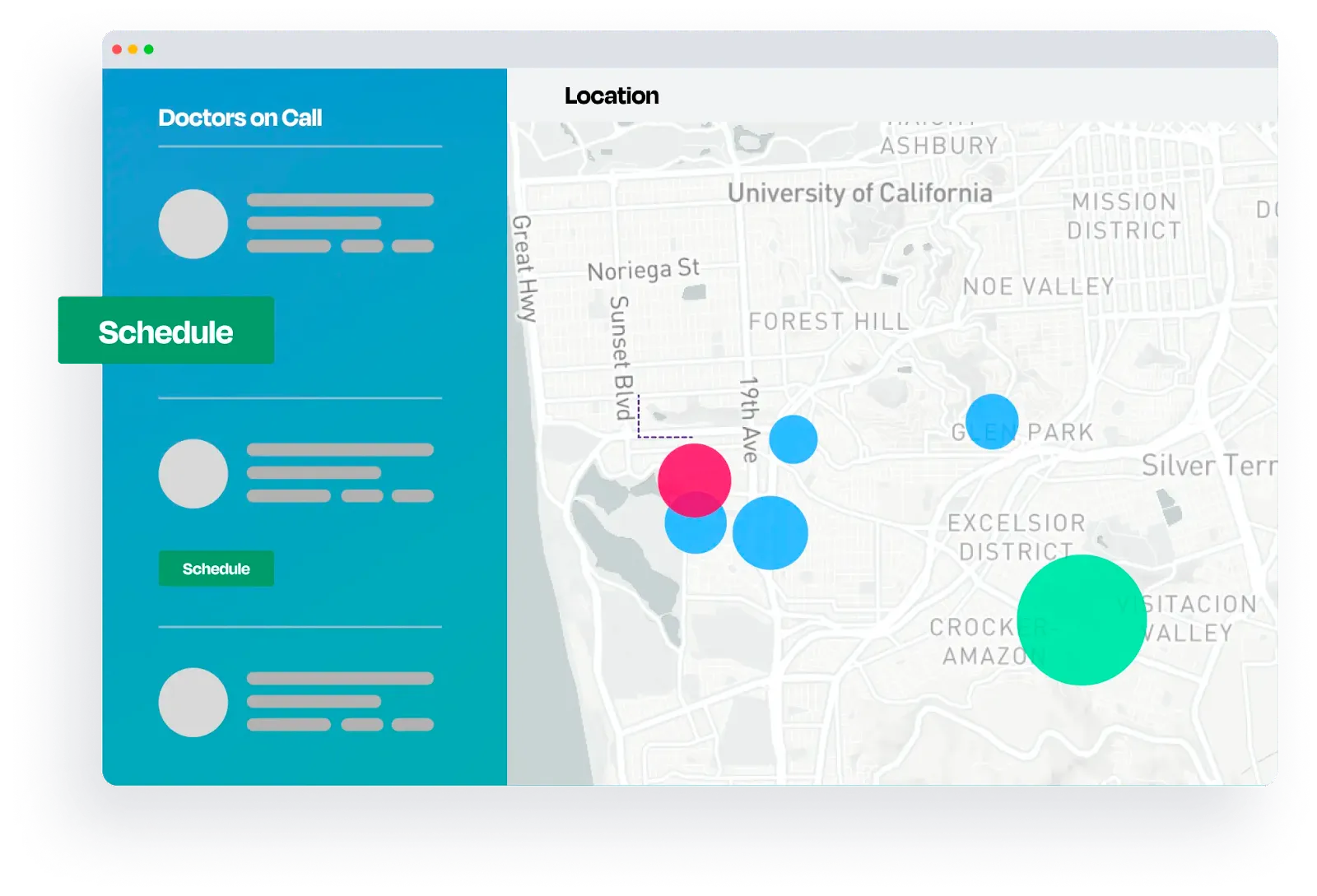
Task: Click the 'Location' heading
Action: [x=612, y=95]
